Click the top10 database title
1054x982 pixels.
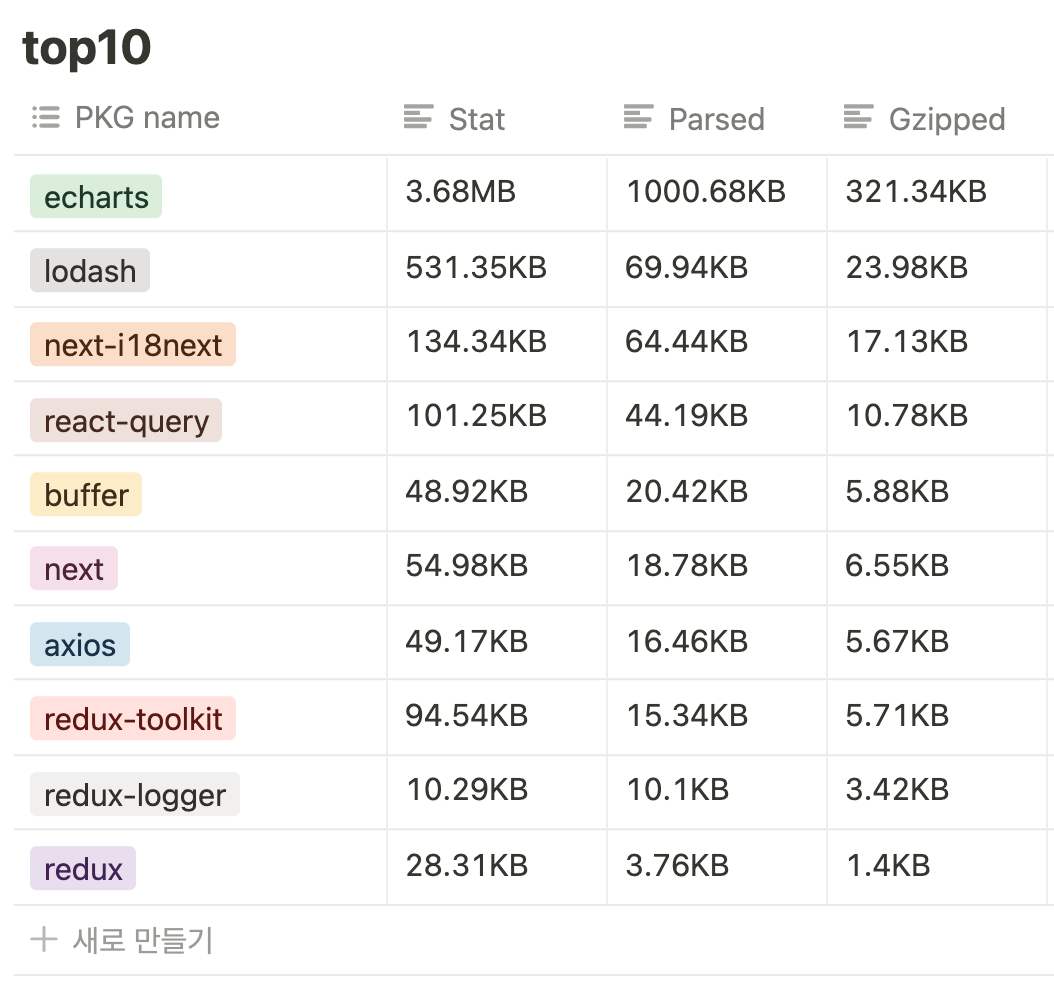coord(87,48)
